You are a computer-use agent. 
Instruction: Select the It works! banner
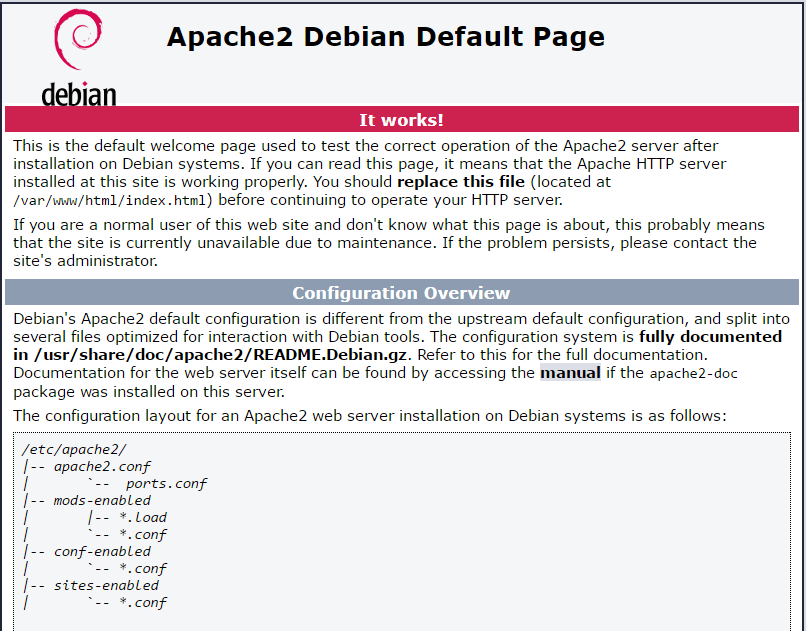click(401, 119)
